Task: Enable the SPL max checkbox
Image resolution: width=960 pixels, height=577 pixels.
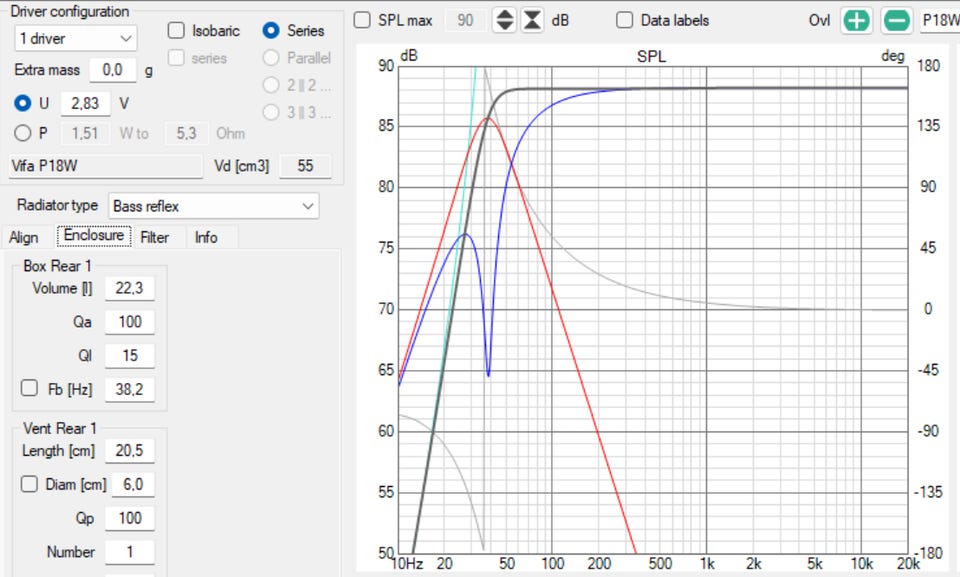Action: pos(362,20)
